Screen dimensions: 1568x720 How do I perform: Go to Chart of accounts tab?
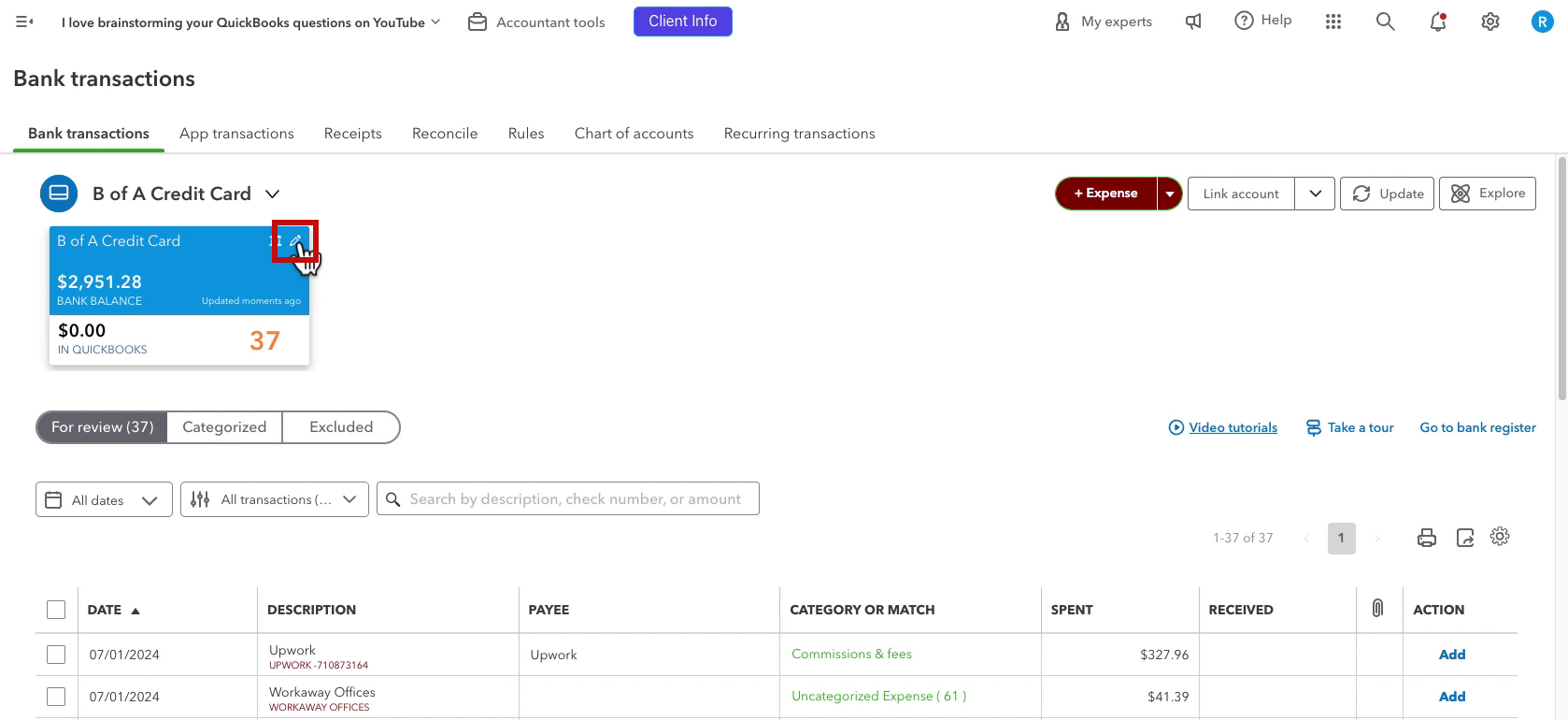coord(634,134)
